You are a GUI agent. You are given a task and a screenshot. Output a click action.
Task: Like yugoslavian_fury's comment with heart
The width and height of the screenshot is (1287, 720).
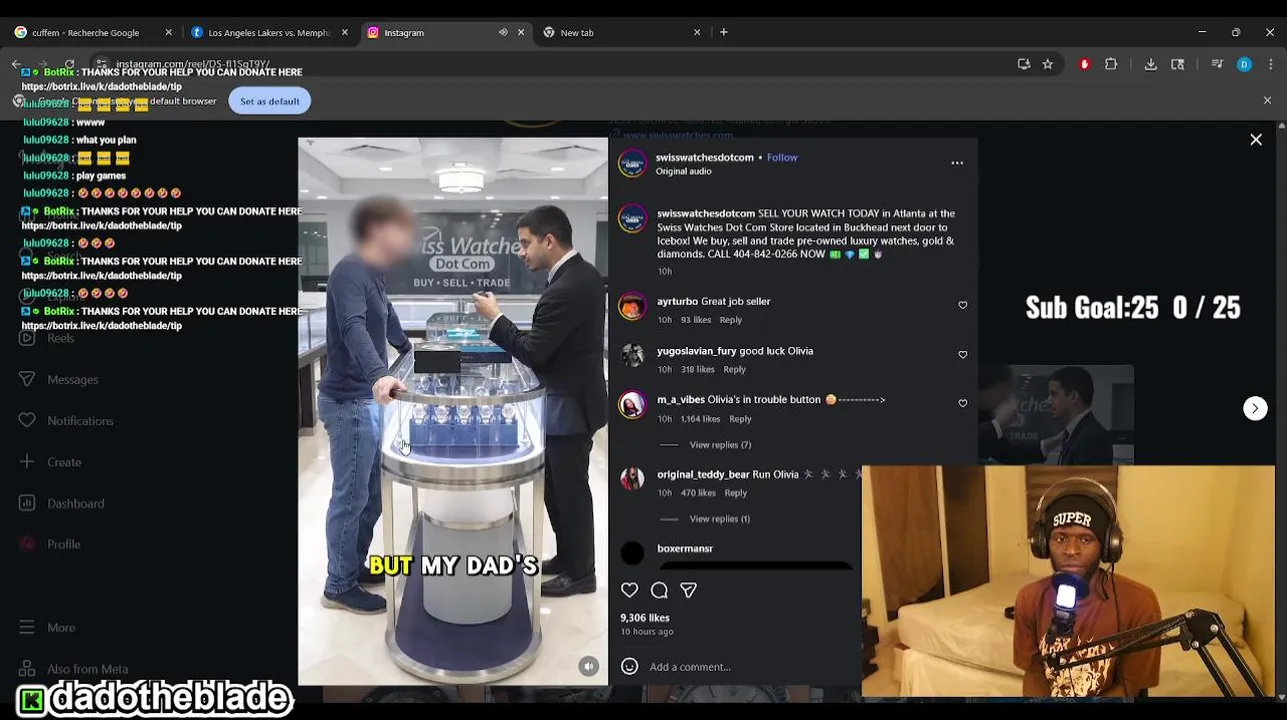click(x=963, y=355)
